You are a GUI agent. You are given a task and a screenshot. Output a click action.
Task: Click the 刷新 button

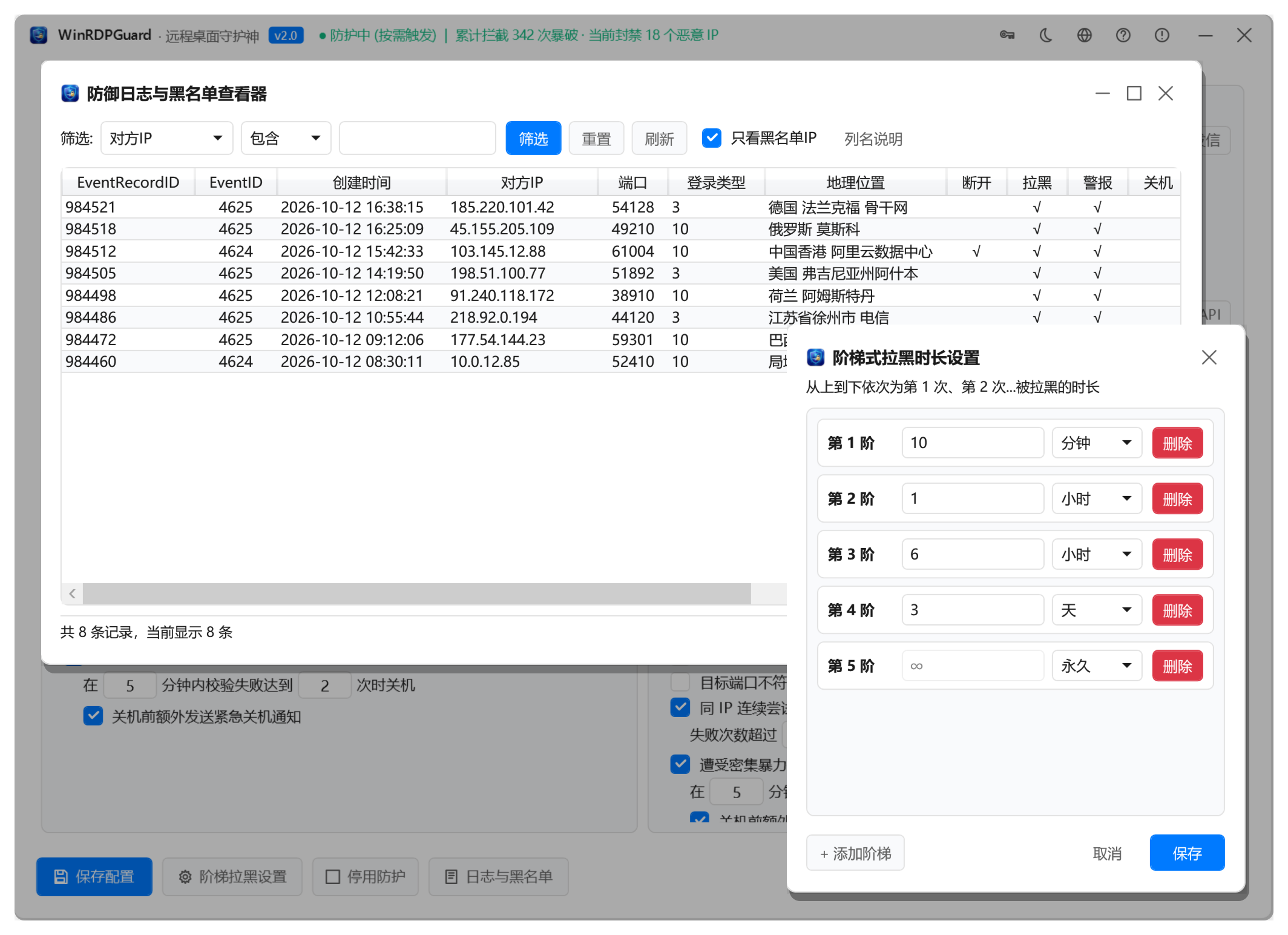click(659, 138)
